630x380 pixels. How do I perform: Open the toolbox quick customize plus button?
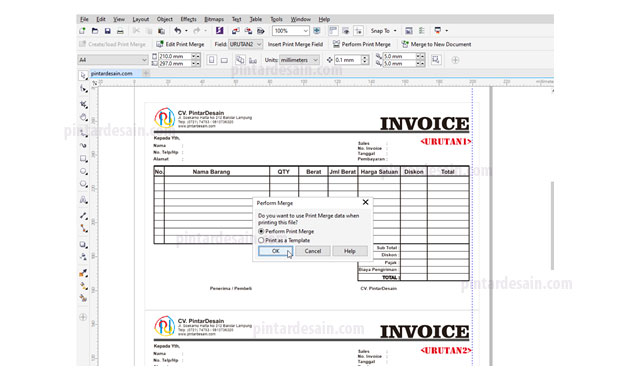tap(83, 317)
